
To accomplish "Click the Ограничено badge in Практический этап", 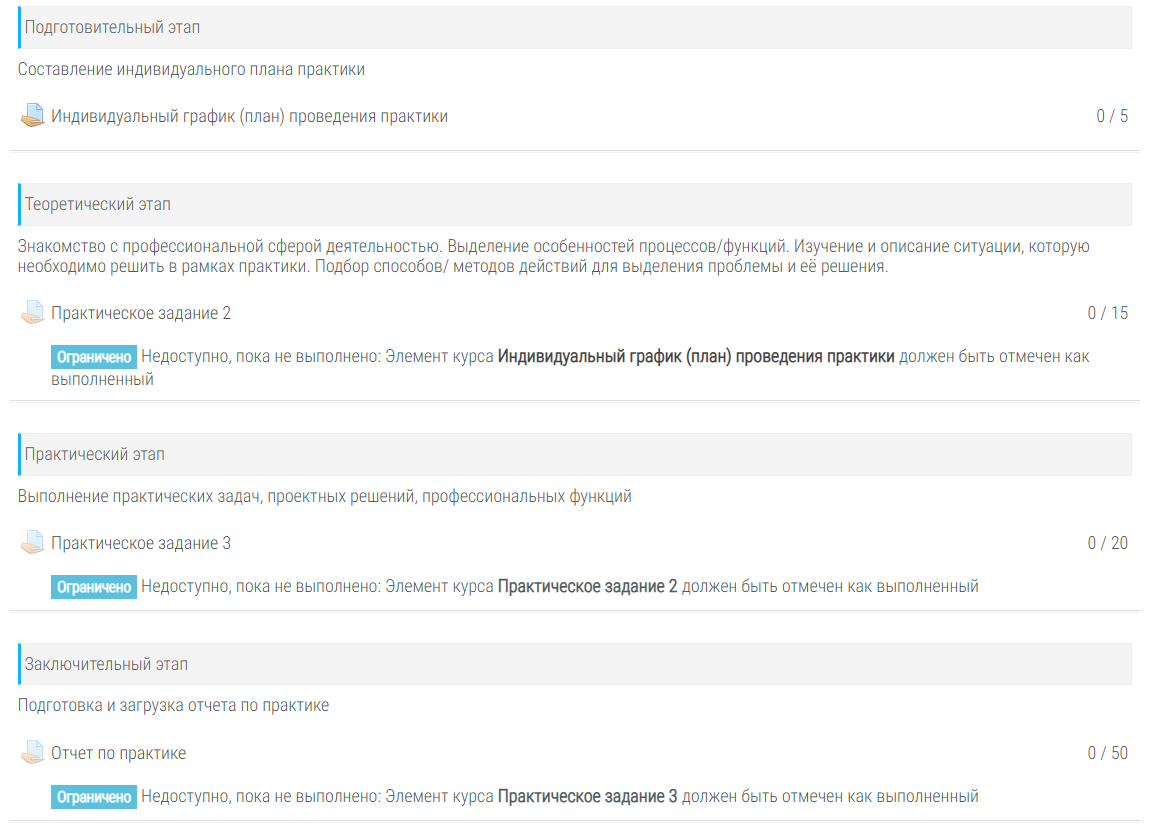I will pyautogui.click(x=94, y=587).
